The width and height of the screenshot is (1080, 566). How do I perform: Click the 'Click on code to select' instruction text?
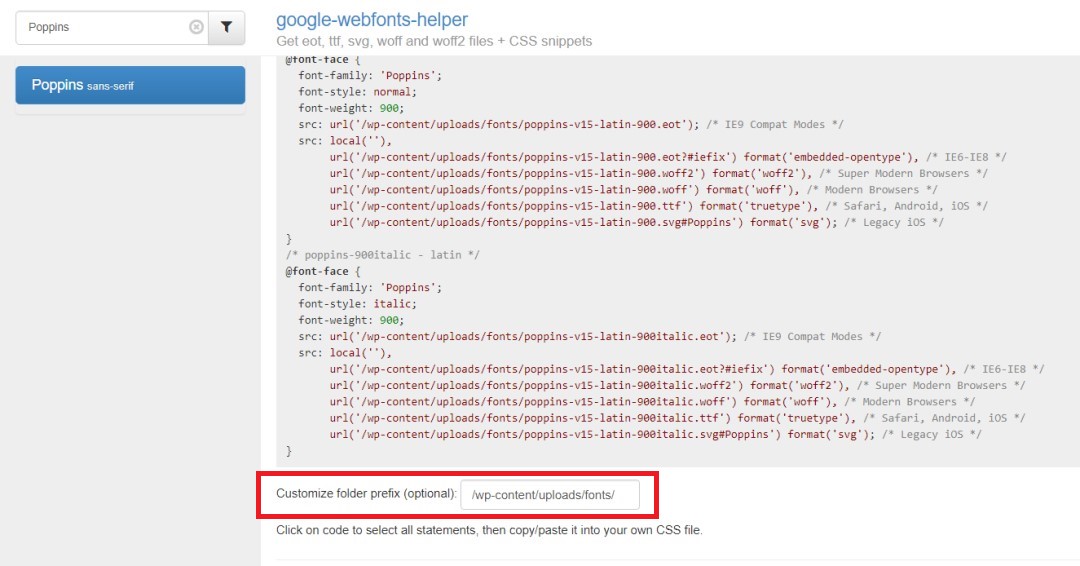(x=489, y=530)
